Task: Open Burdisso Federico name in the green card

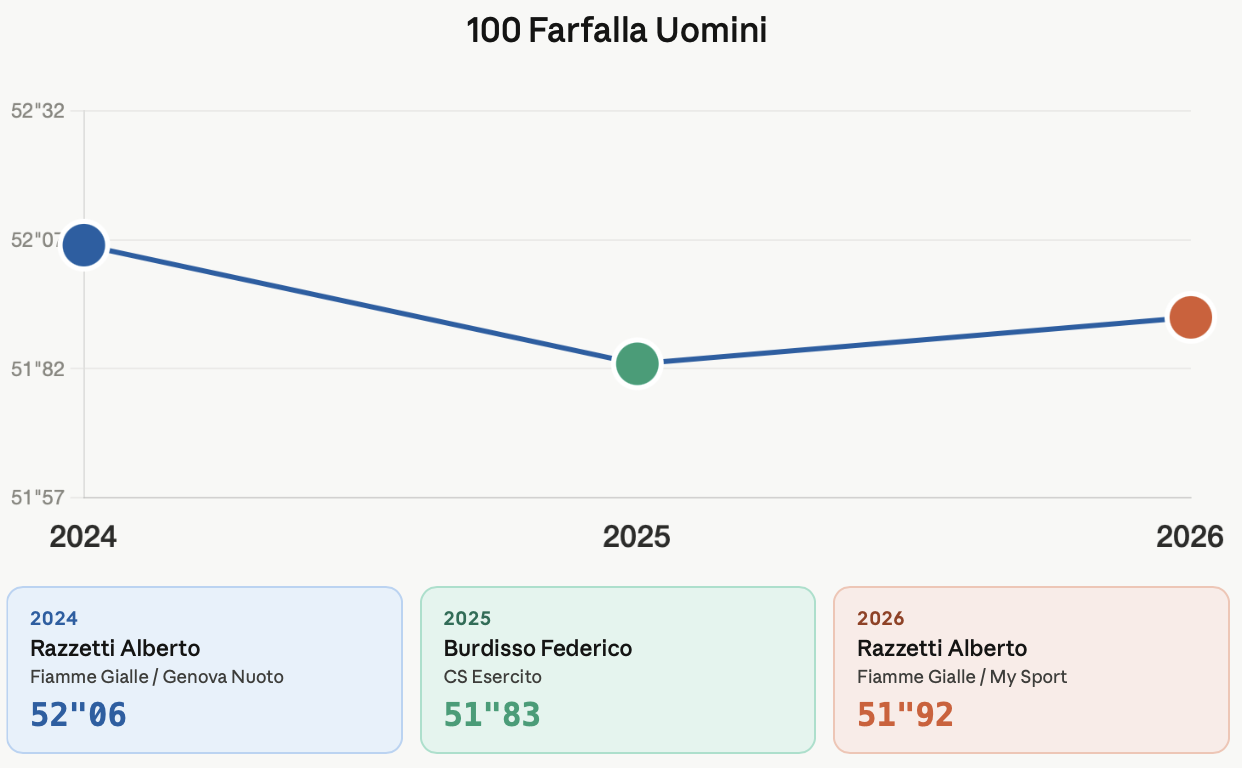Action: click(538, 648)
